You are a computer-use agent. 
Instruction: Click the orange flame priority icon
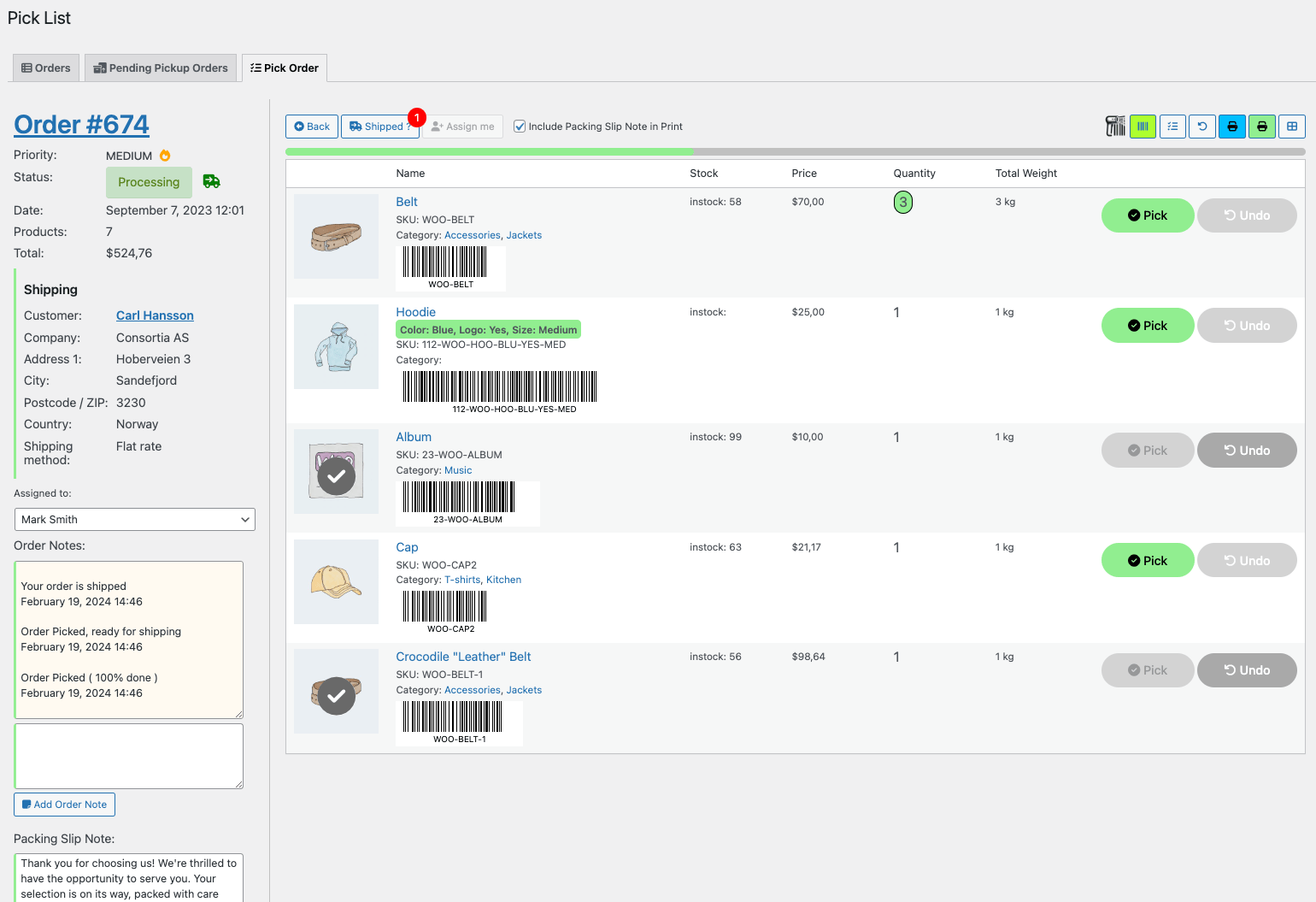(x=165, y=156)
